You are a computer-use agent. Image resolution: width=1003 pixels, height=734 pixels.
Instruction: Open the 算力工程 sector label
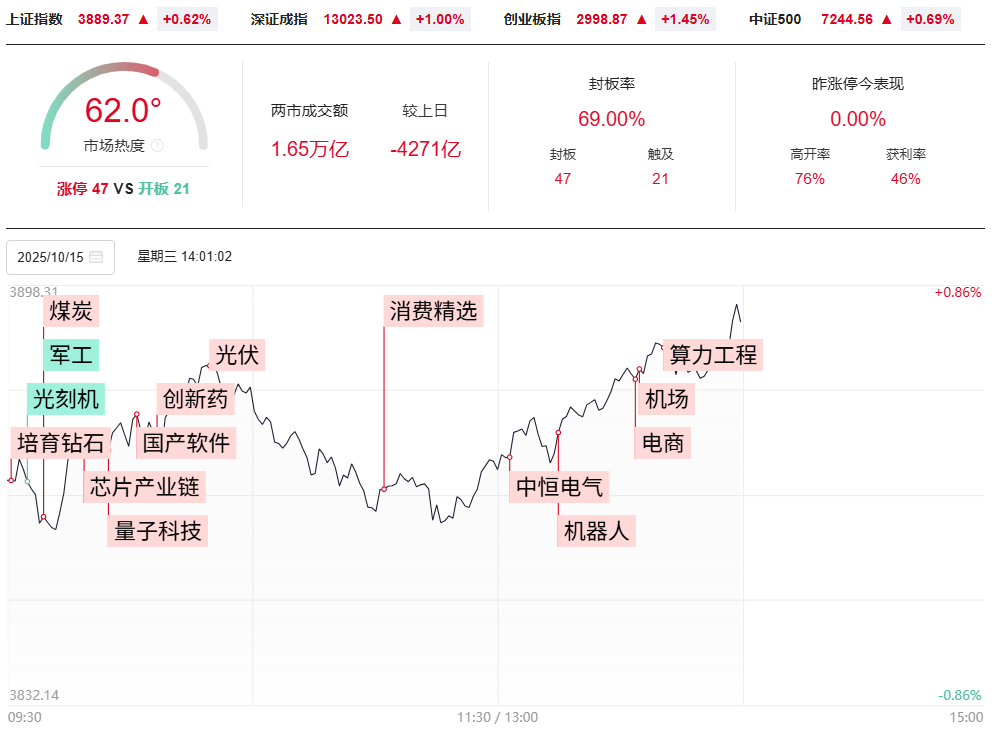click(x=713, y=355)
